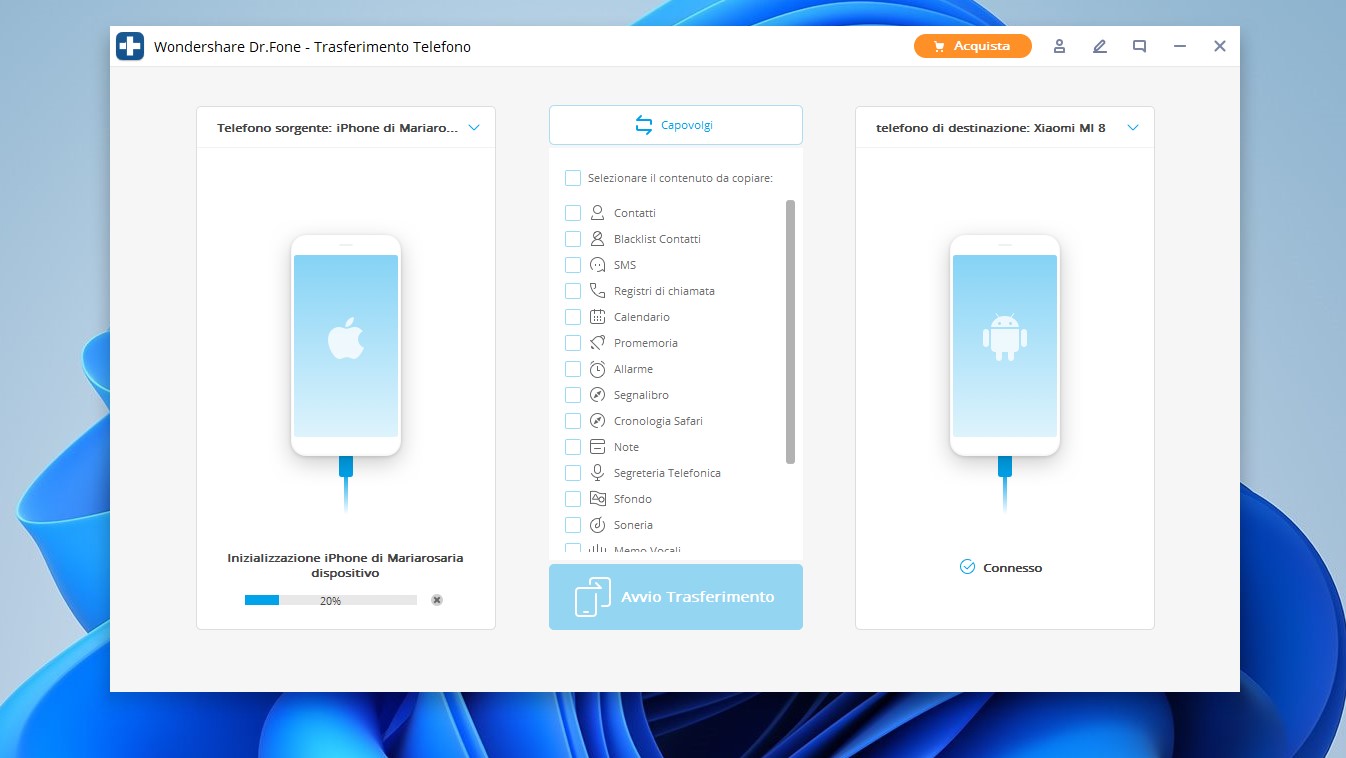Viewport: 1346px width, 758px height.
Task: Start transfer with Avvio Trasferimento
Action: [x=676, y=597]
